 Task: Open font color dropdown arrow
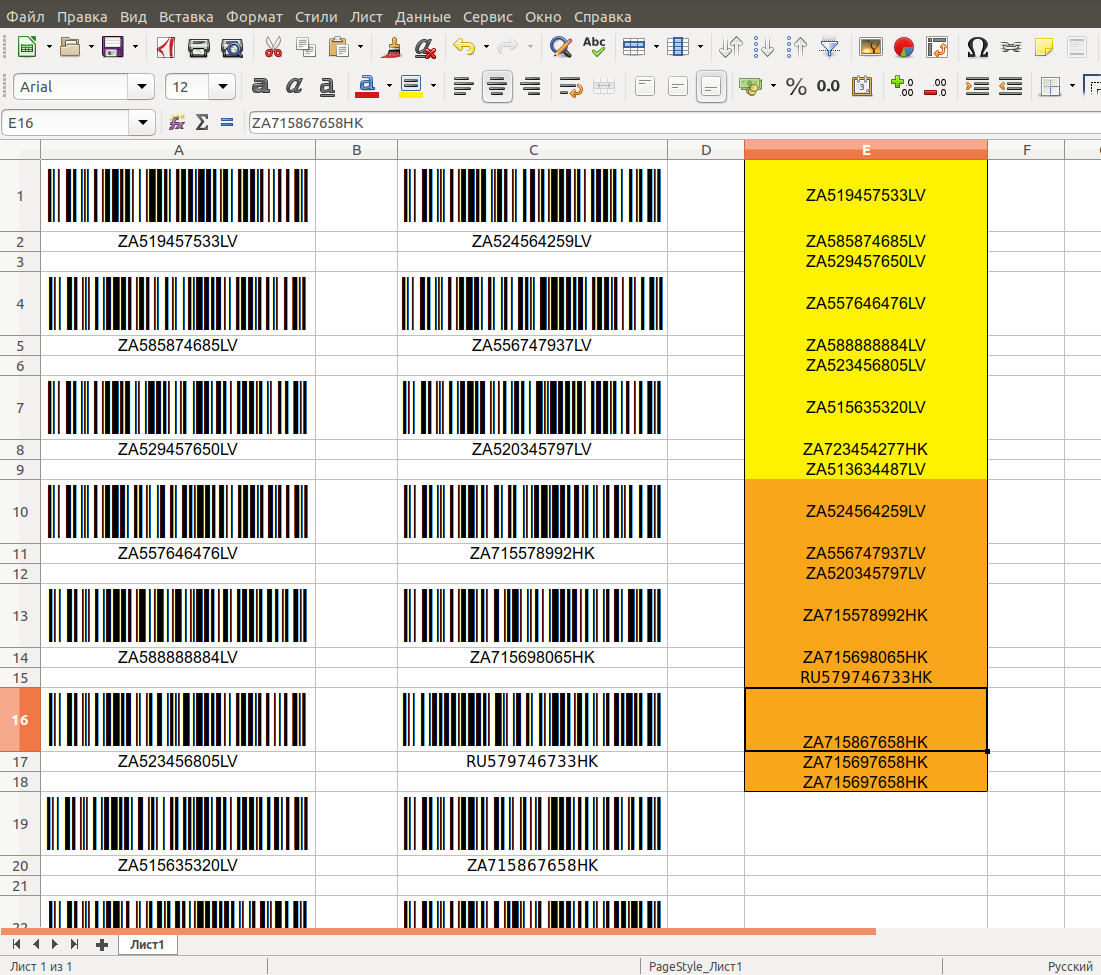390,86
